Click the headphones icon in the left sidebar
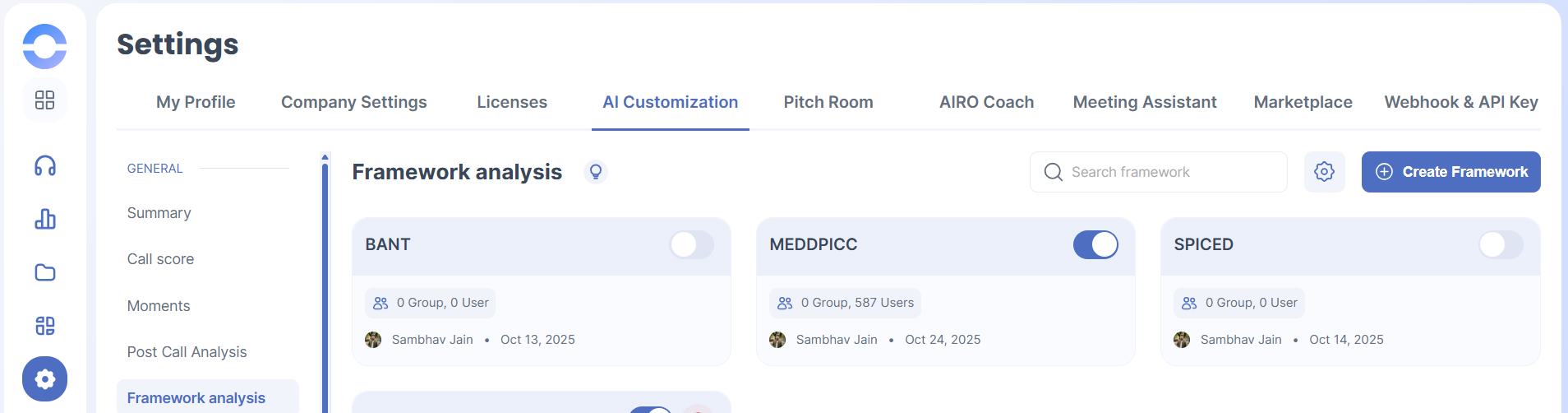The image size is (1568, 413). tap(45, 166)
